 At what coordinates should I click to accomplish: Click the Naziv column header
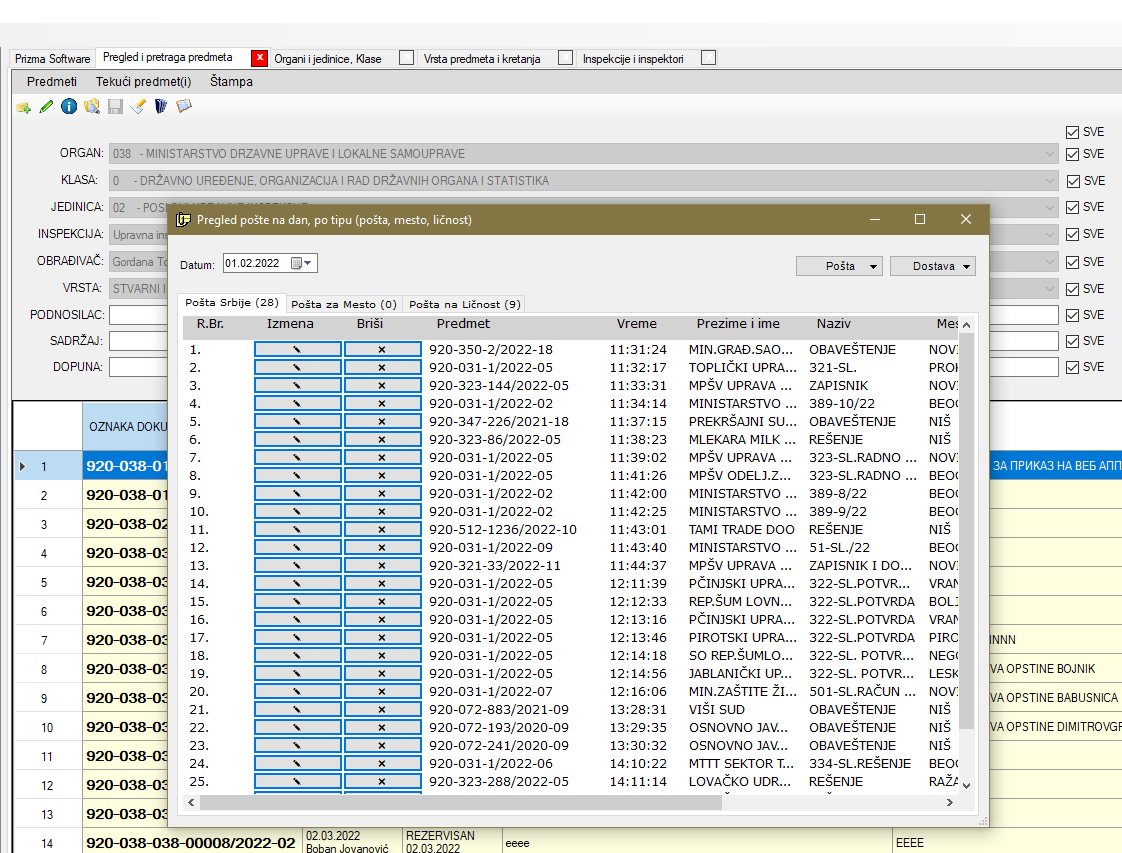834,323
